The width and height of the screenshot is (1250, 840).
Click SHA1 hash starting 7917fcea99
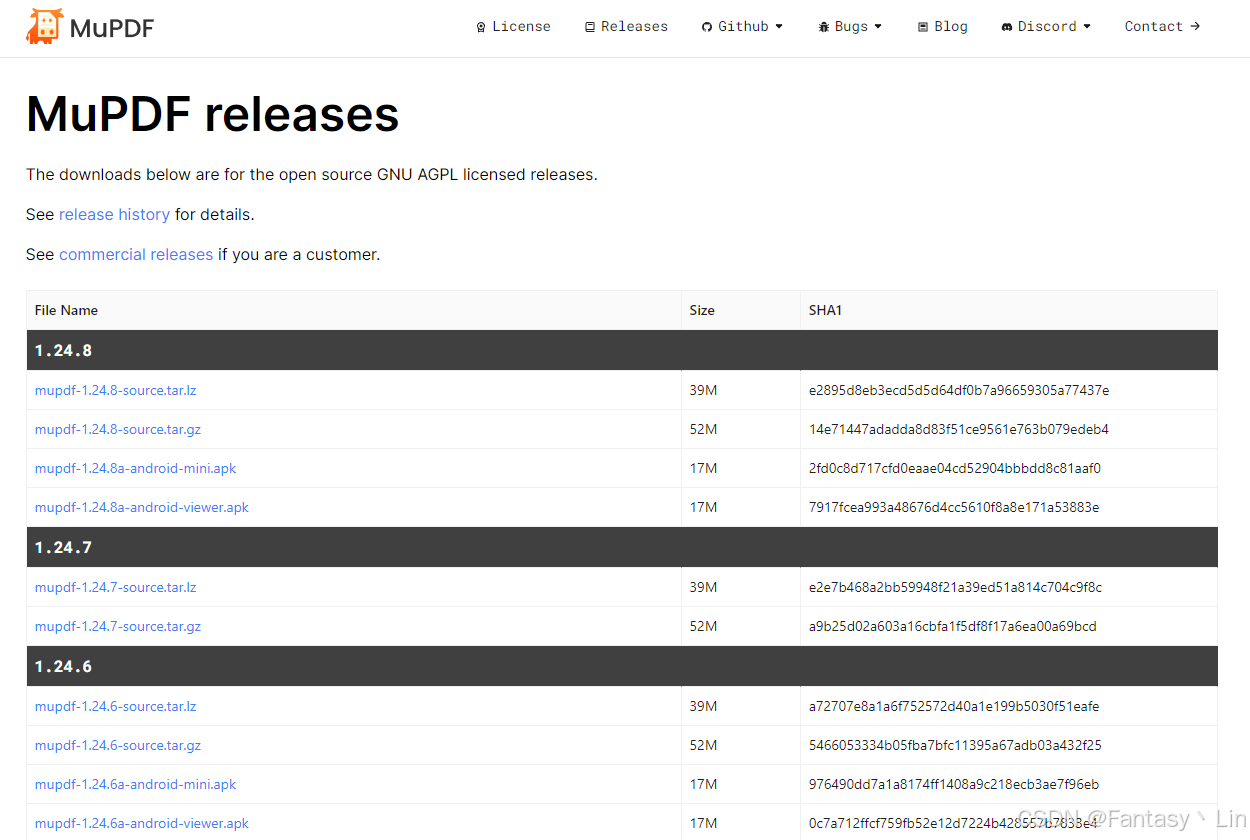coord(954,507)
